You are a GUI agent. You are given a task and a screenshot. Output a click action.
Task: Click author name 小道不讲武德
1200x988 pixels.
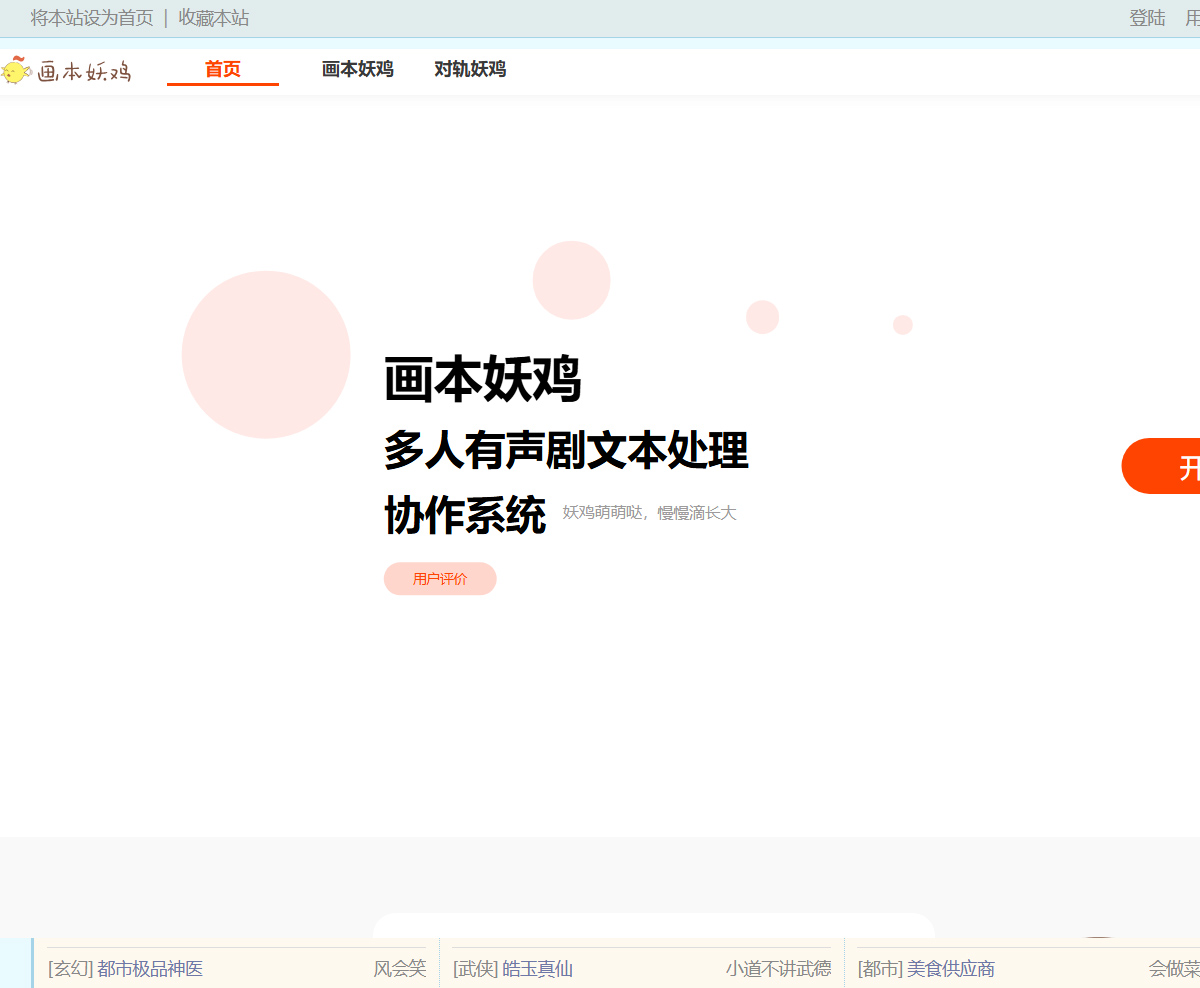(778, 969)
